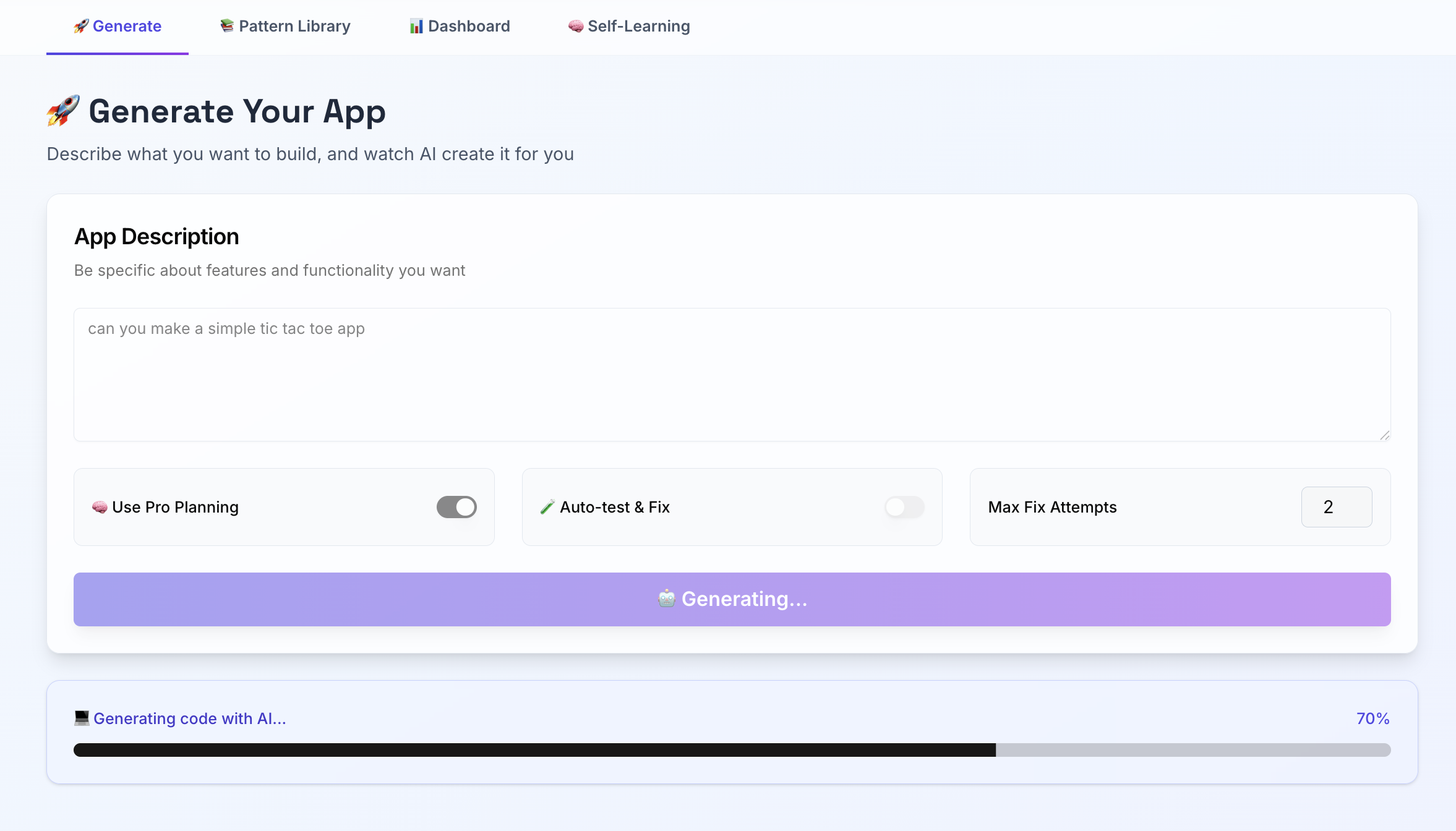Disable the Use Pro Planning toggle
This screenshot has height=831, width=1456.
point(456,507)
